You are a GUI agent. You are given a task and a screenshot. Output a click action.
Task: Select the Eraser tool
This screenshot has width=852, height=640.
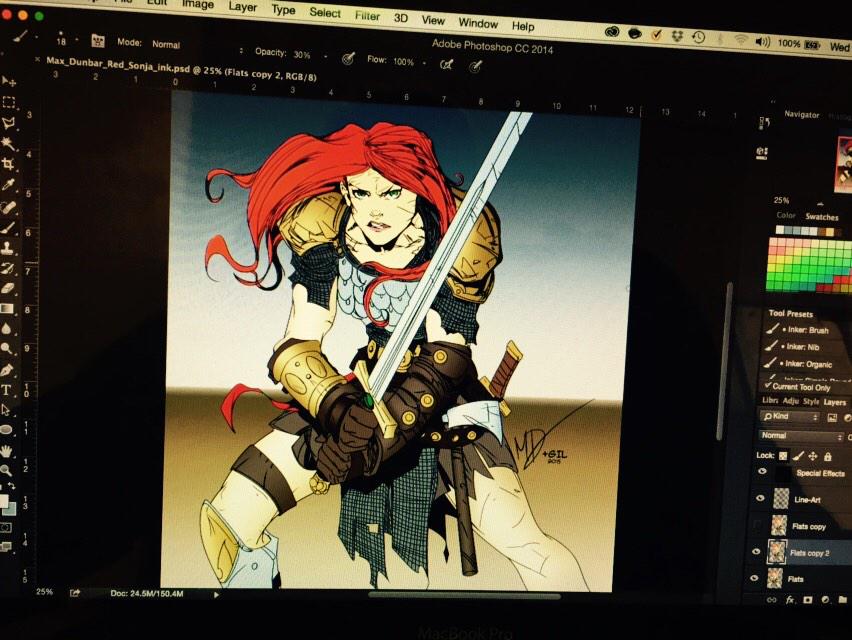coord(8,288)
